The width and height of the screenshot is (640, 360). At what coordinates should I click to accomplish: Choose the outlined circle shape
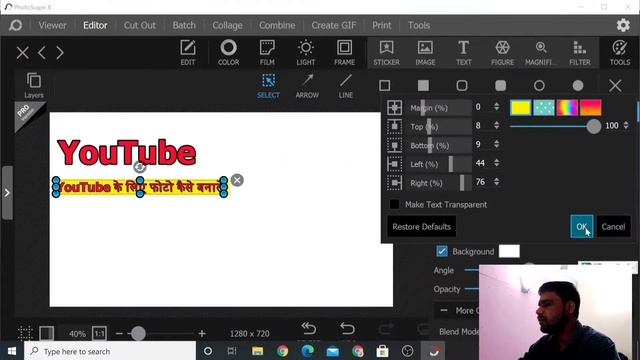pos(539,85)
